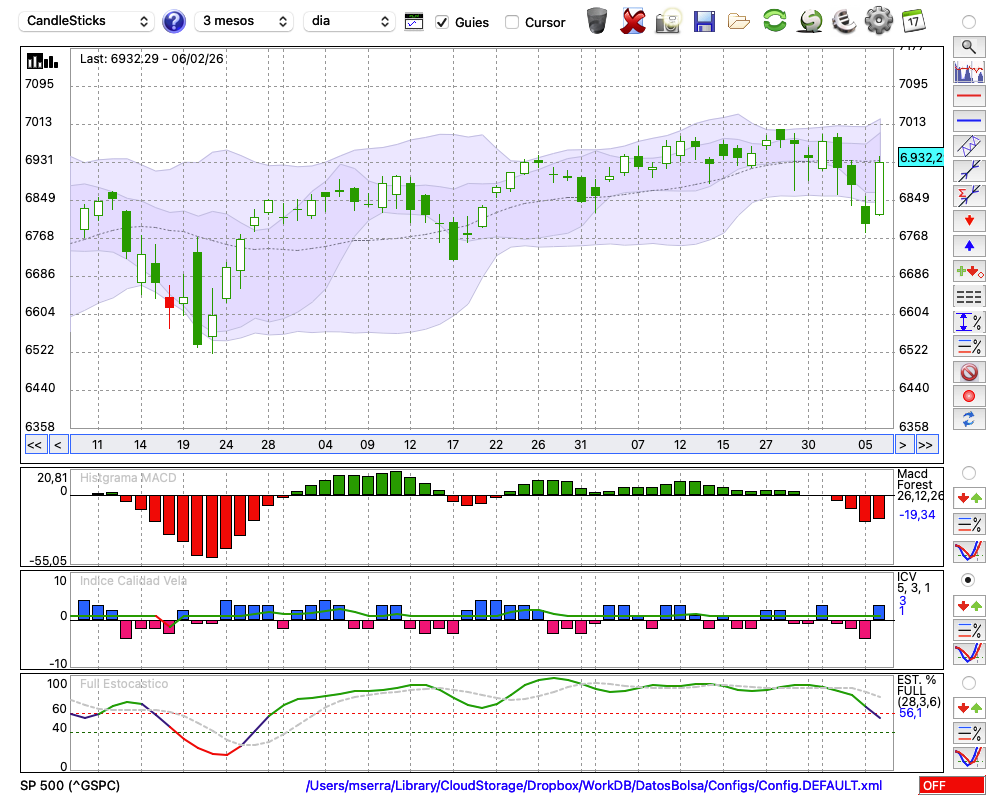
Task: Open the 3 mesos period dropdown
Action: click(244, 21)
